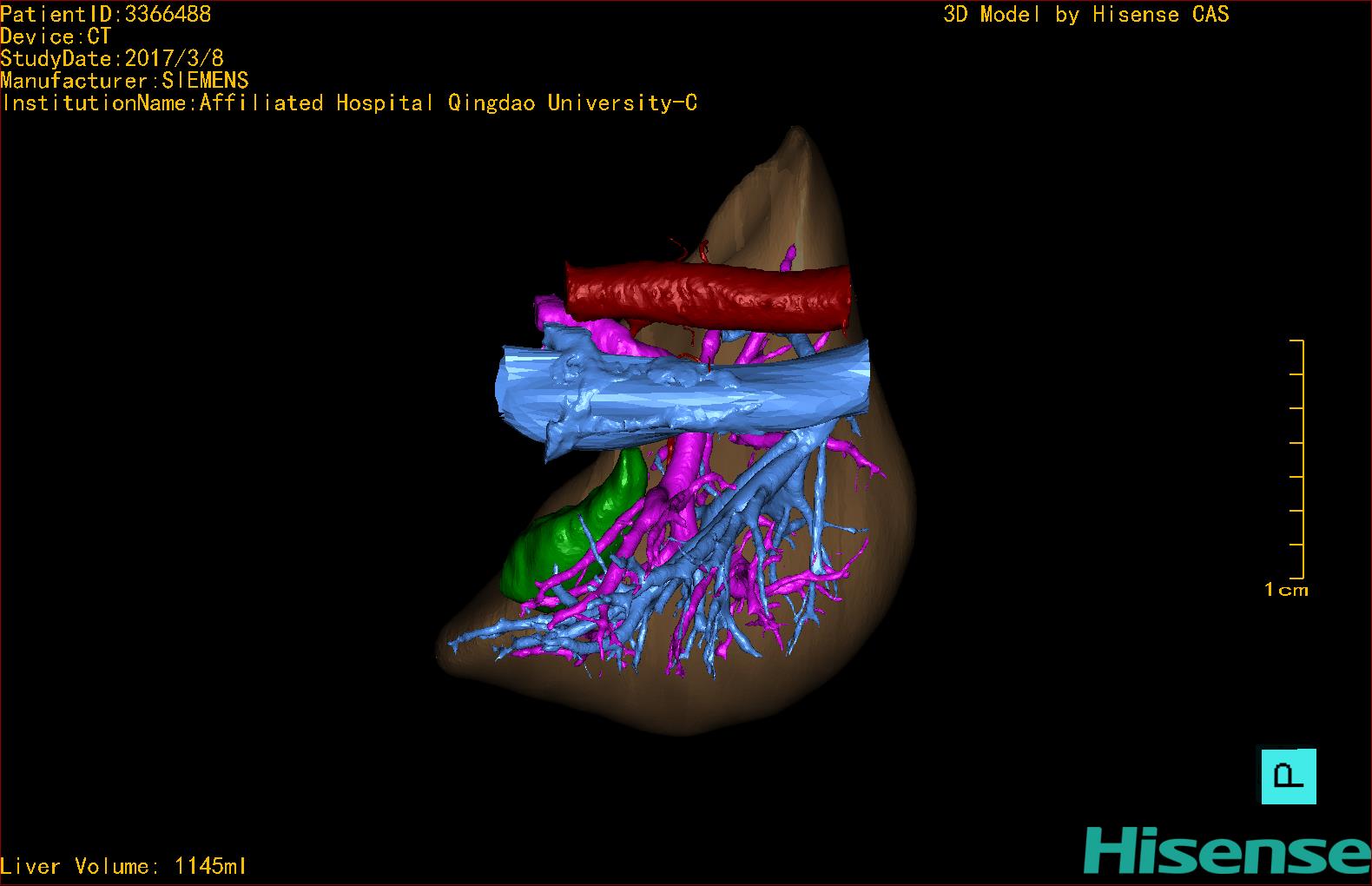
Task: Click the yellow scale ruler
Action: pyautogui.click(x=1296, y=460)
